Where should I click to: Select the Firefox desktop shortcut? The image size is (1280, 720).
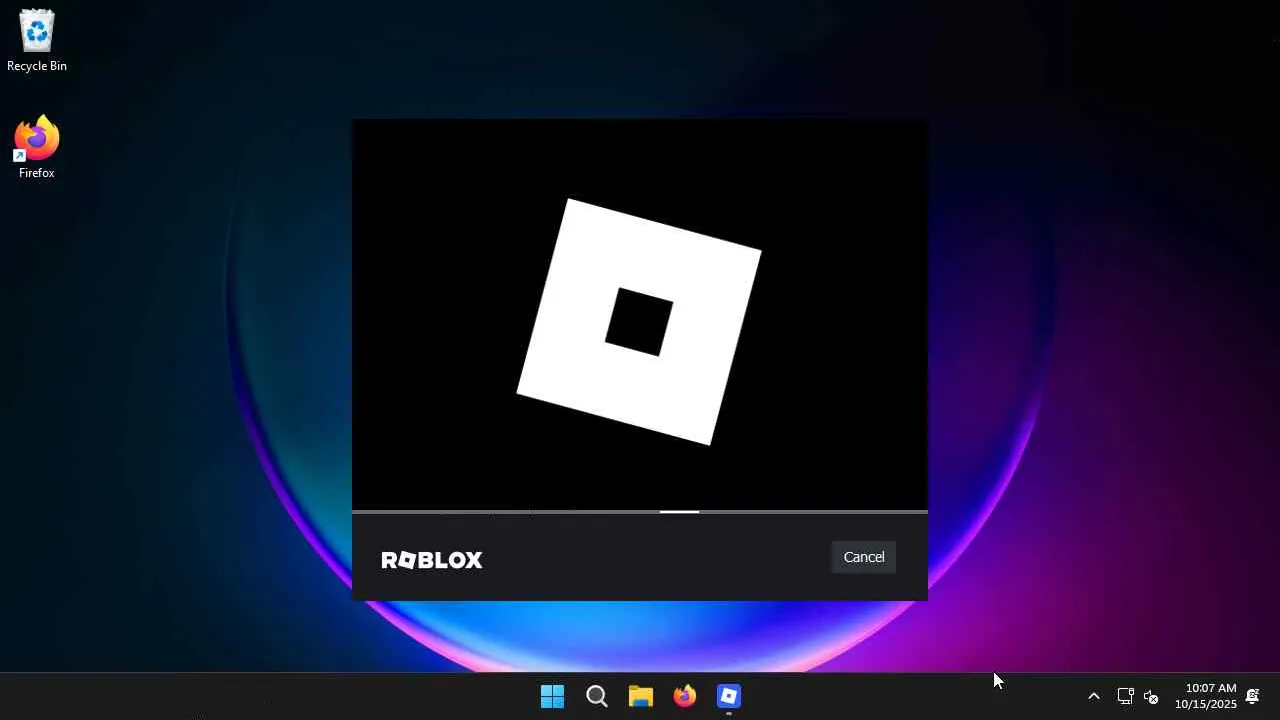point(37,149)
